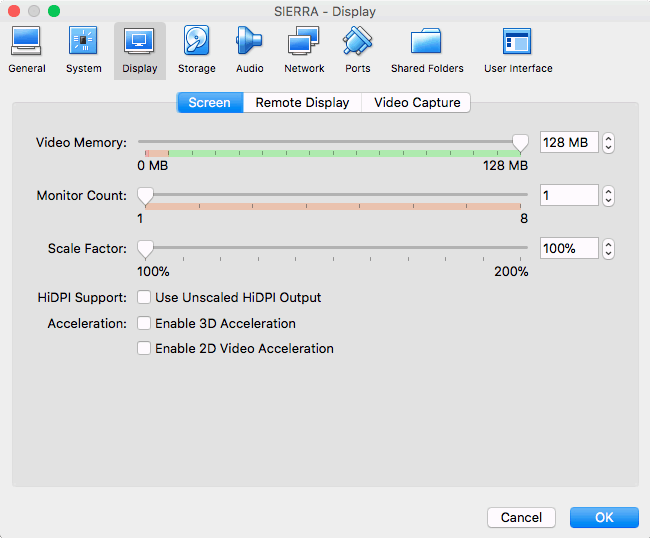Screen dimensions: 650x538
Task: Switch to the Remote Display tab
Action: (x=302, y=102)
